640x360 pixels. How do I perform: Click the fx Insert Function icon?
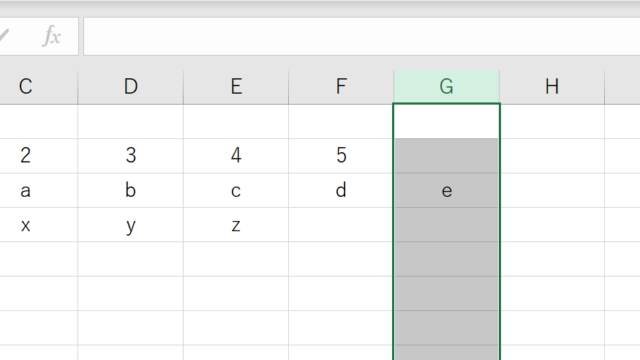52,36
